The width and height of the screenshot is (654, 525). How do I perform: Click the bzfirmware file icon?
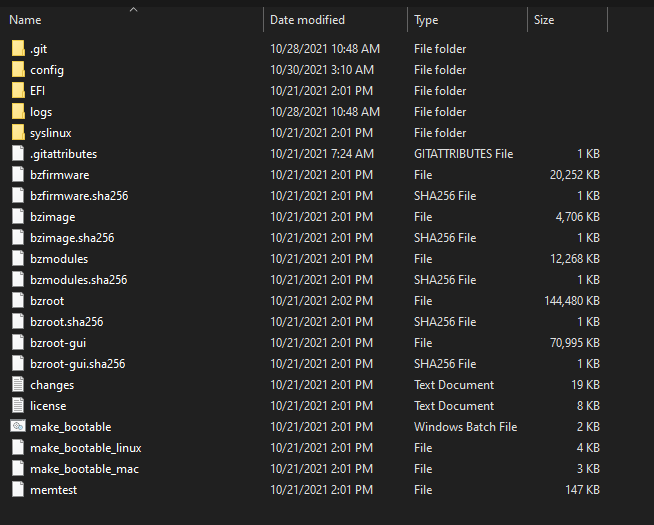(x=18, y=174)
